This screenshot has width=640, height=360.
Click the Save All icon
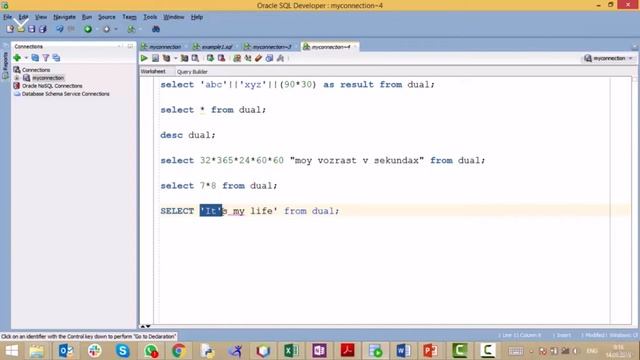pos(42,29)
